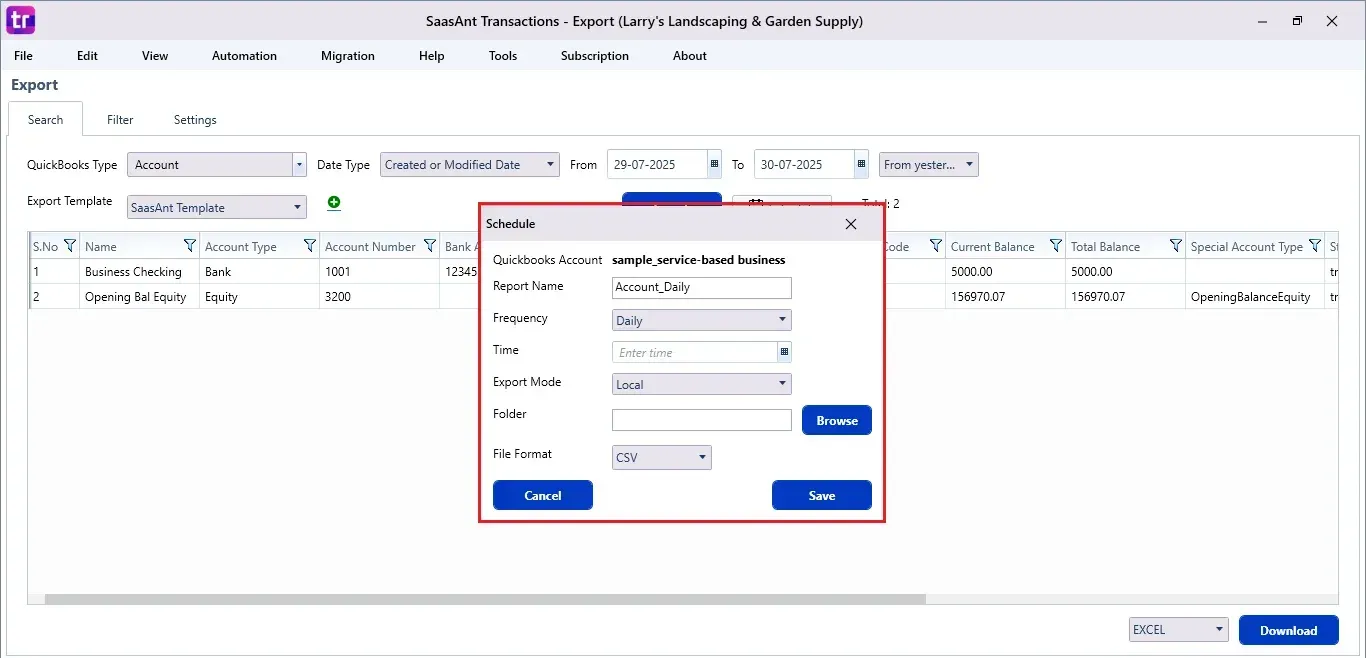Select the 'Opening Bal Equity' name cell
Image resolution: width=1366 pixels, height=658 pixels.
[139, 296]
